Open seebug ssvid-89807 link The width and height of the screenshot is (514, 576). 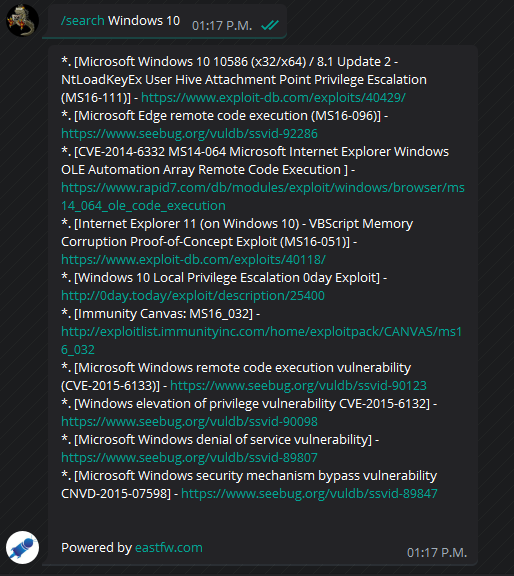pyautogui.click(x=189, y=457)
